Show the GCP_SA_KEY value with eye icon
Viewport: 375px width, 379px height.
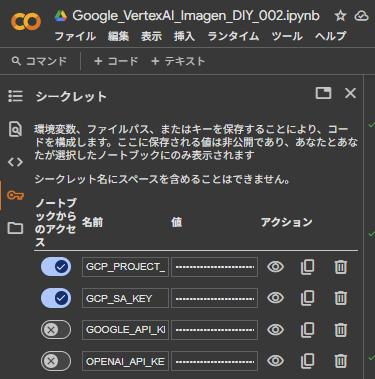[x=275, y=298]
